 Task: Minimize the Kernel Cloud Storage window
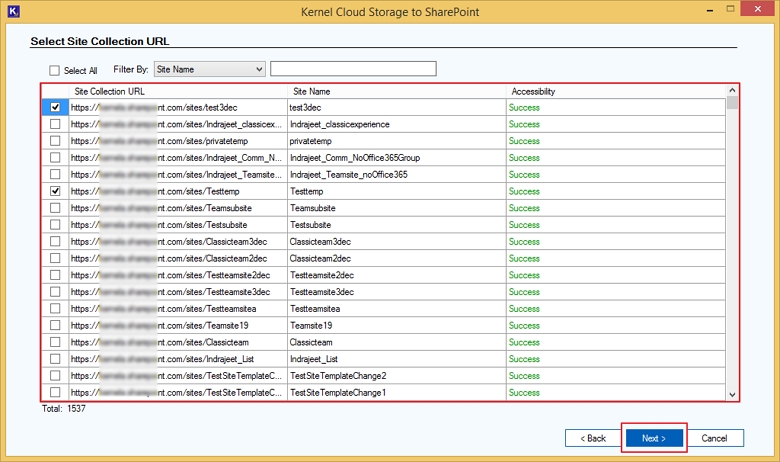tap(710, 10)
